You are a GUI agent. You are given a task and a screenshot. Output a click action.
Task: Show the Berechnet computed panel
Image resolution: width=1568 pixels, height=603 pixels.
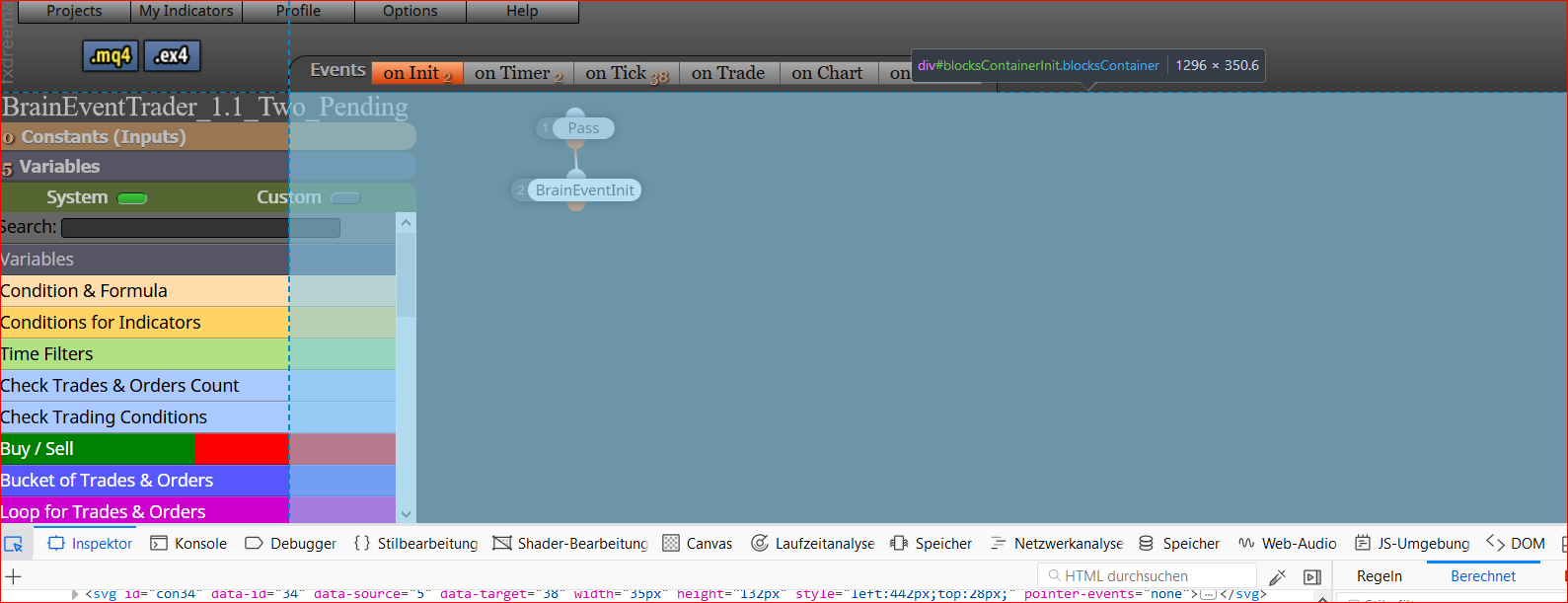(1483, 576)
